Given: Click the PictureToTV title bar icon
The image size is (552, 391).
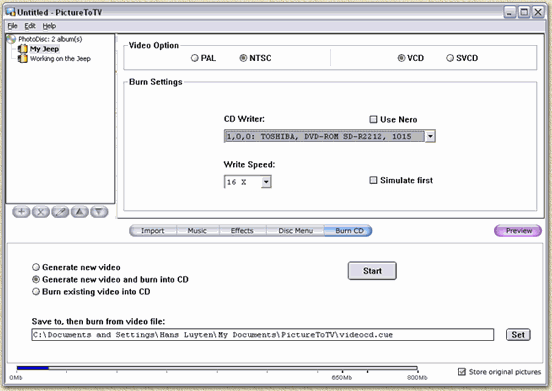Looking at the screenshot, I should [11, 12].
